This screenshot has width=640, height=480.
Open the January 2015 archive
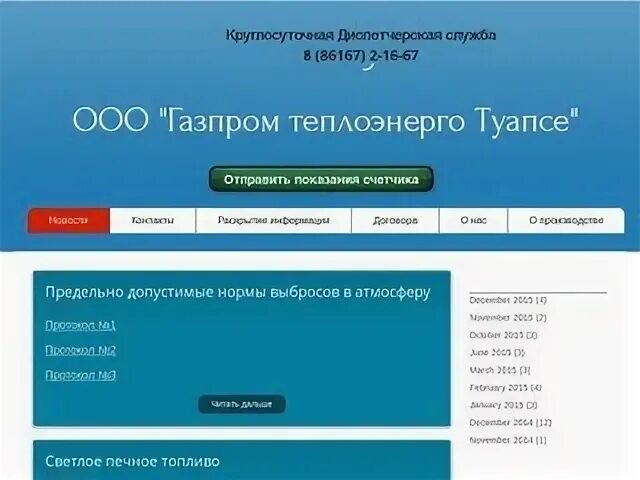coord(503,405)
